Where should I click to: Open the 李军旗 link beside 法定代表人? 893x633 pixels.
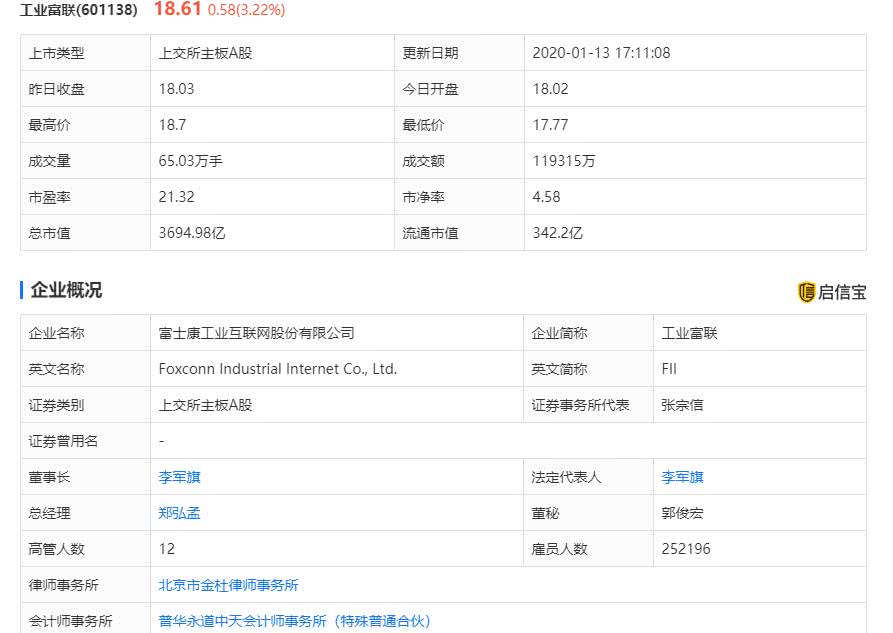point(682,477)
